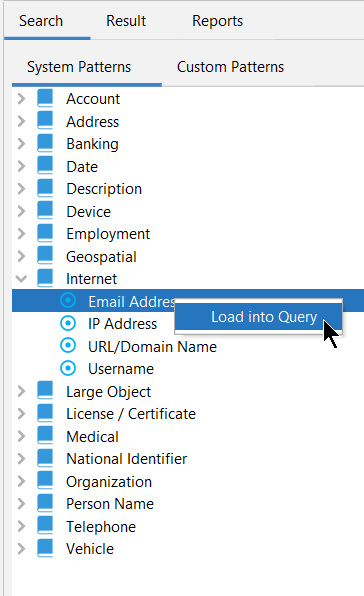364x596 pixels.
Task: Expand the Banking tree node
Action: 22,144
